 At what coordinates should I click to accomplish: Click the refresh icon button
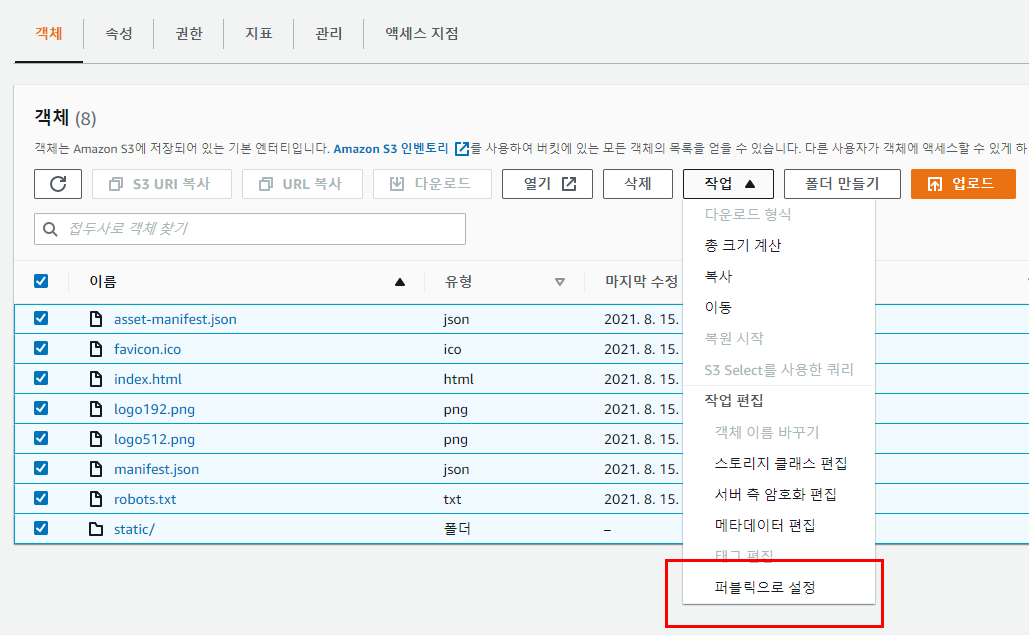(x=58, y=184)
